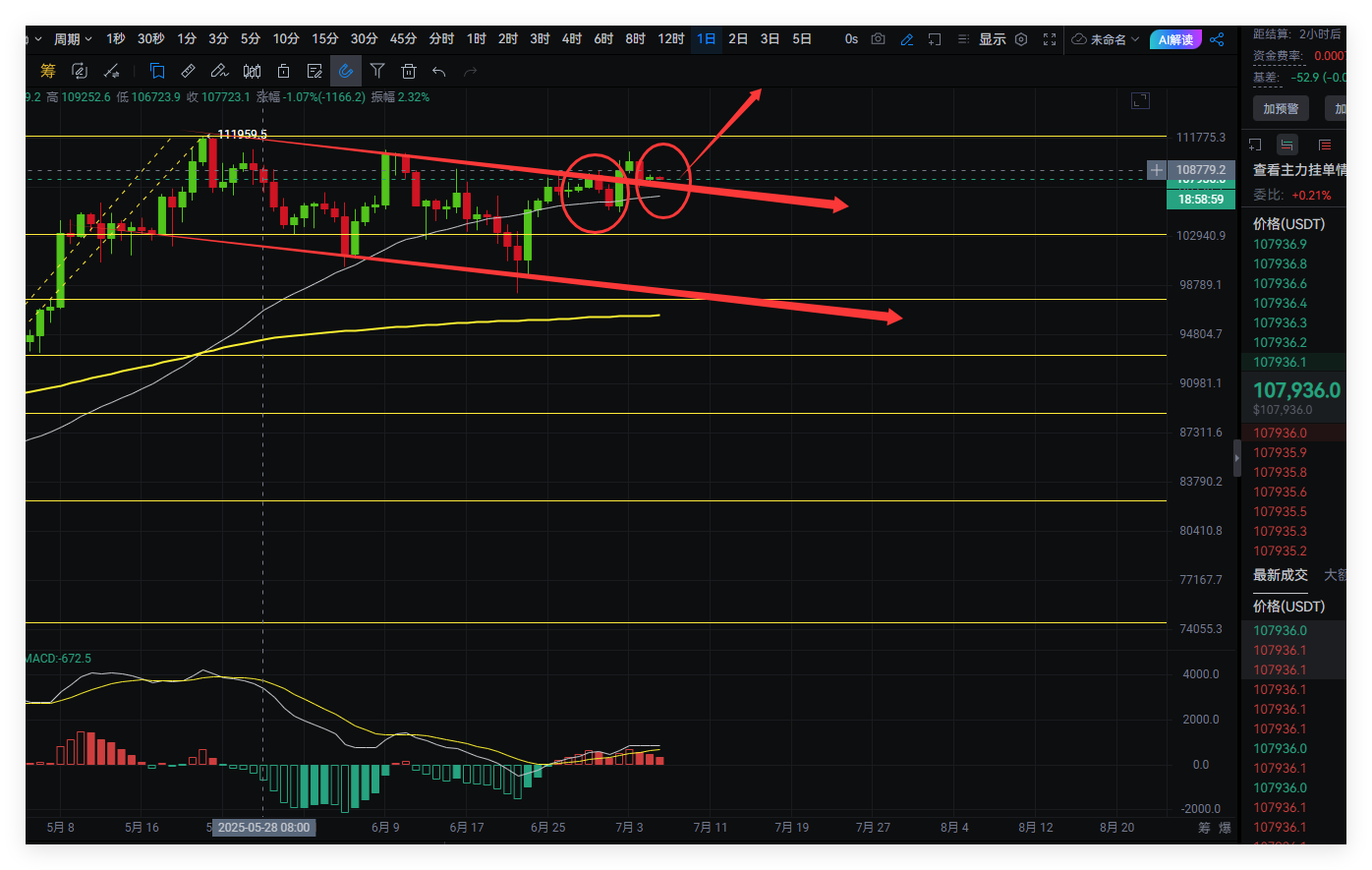Open the 未命名 layout dropdown

1106,39
